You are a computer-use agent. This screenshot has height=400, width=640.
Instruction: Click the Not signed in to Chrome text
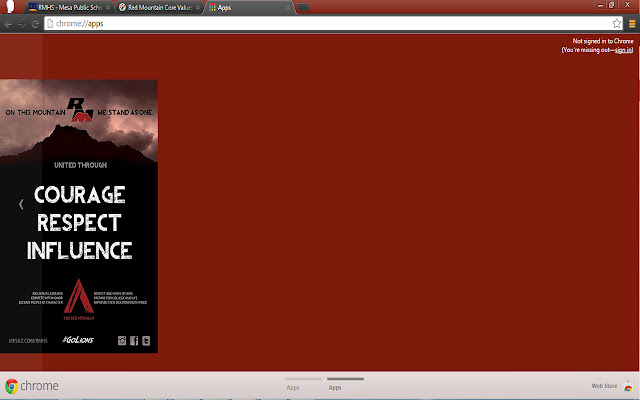603,41
